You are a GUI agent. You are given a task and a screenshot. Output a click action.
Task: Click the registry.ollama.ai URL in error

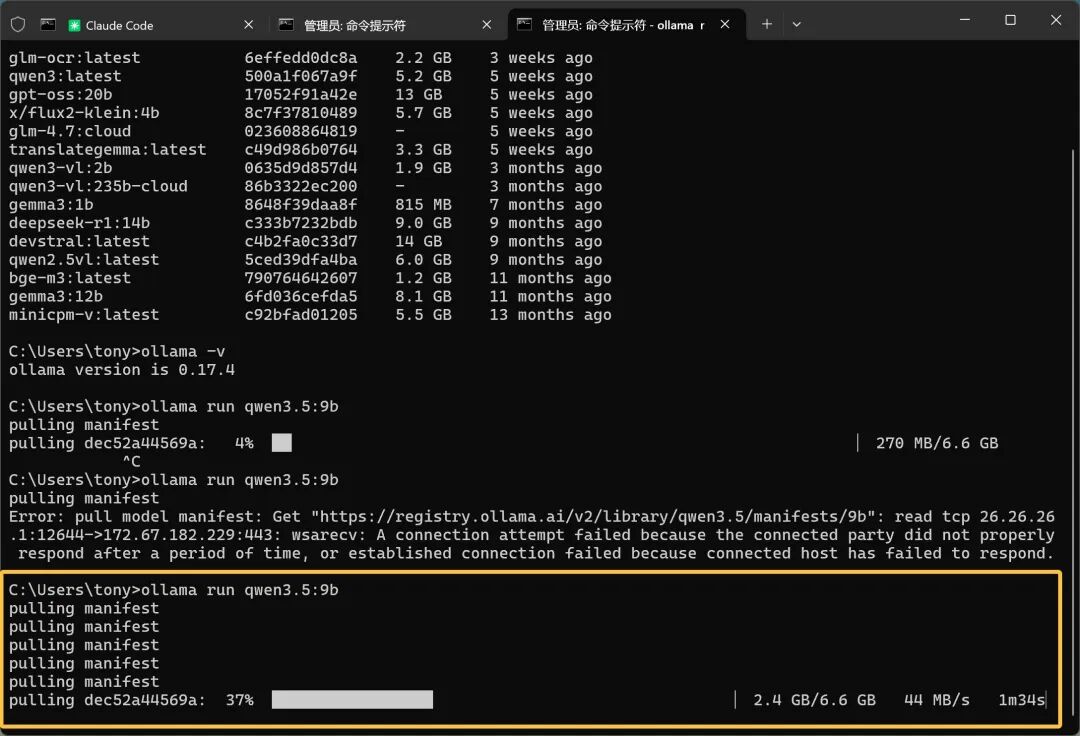pos(592,516)
